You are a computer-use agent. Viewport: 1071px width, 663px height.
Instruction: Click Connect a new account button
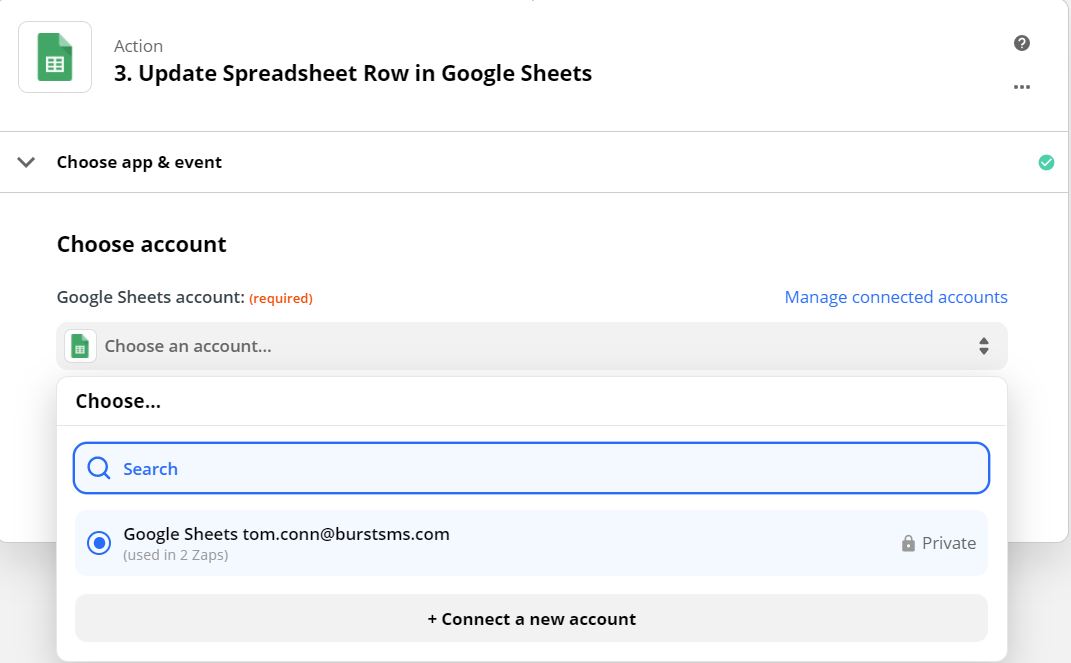[x=531, y=619]
